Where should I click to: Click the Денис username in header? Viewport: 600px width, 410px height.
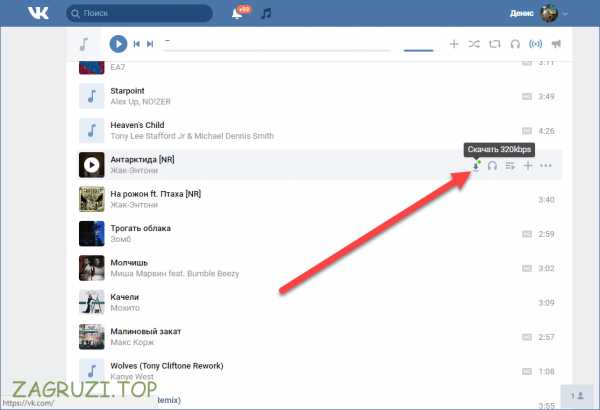522,13
